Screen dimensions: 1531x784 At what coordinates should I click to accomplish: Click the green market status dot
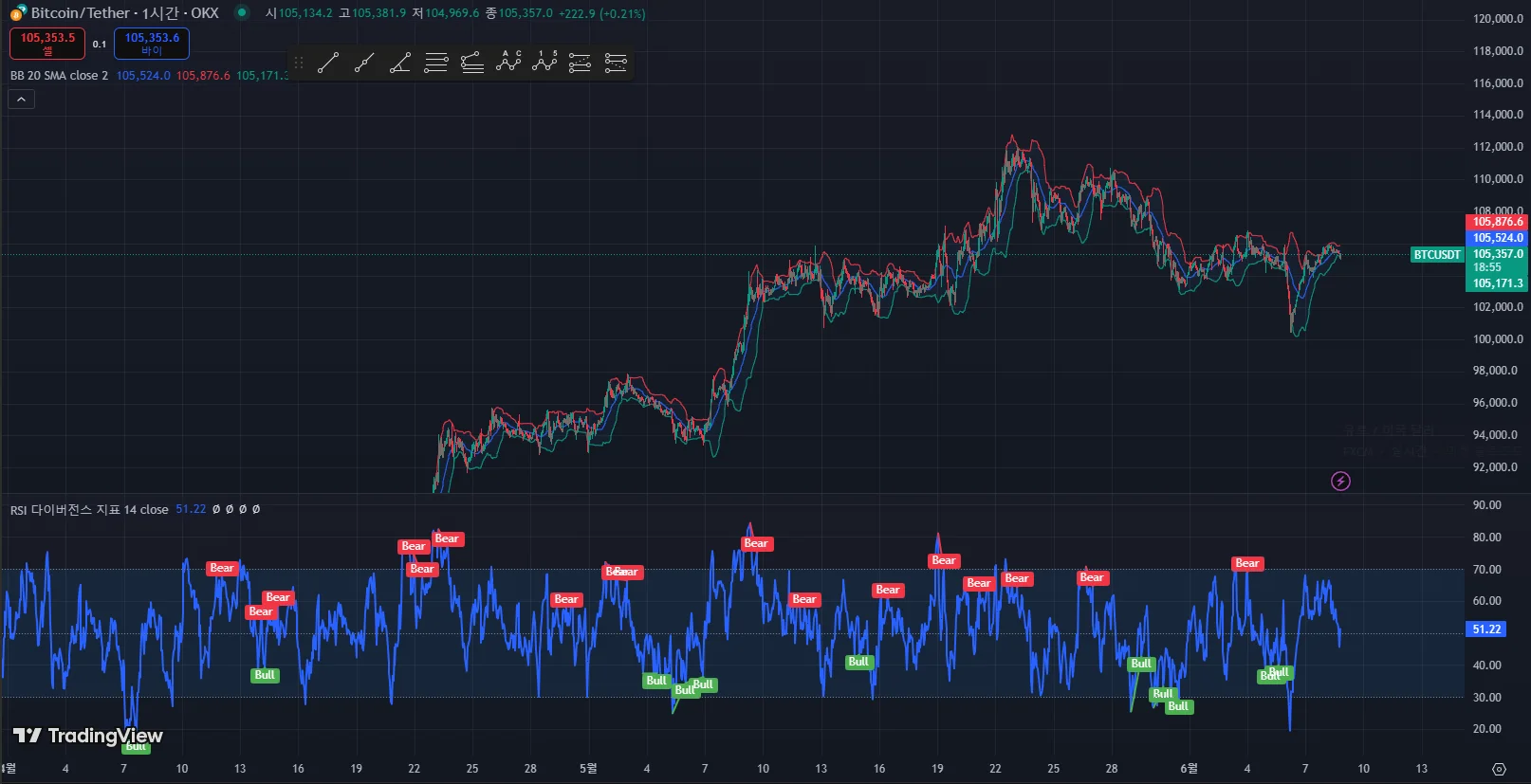(242, 12)
